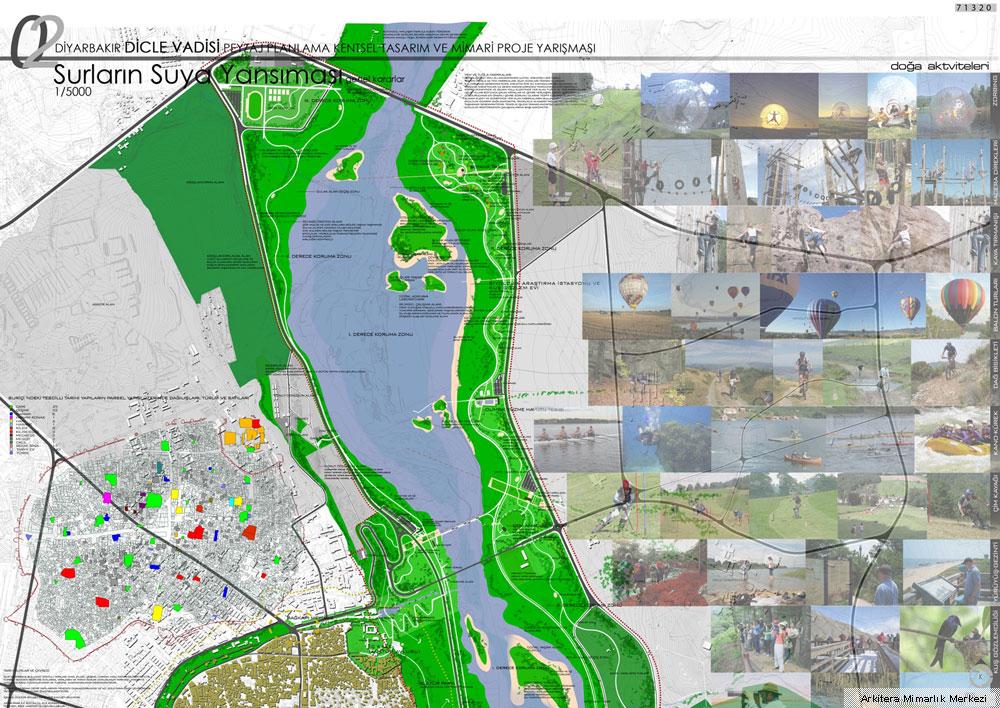This screenshot has width=1000, height=708.
Task: Open the grass skier with red helmet photo
Action: 613,505
